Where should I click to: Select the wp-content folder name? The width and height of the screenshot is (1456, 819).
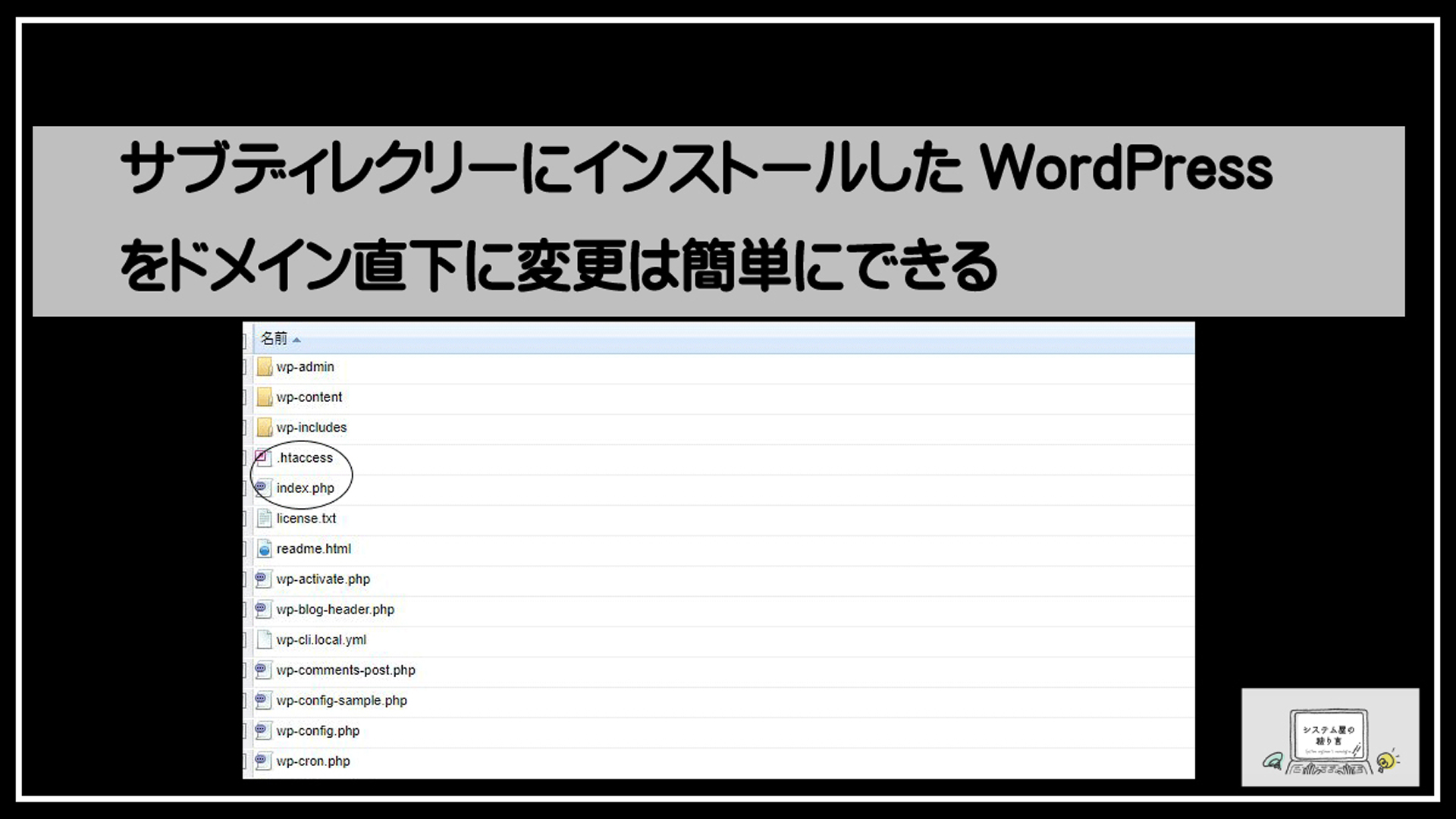pos(309,397)
